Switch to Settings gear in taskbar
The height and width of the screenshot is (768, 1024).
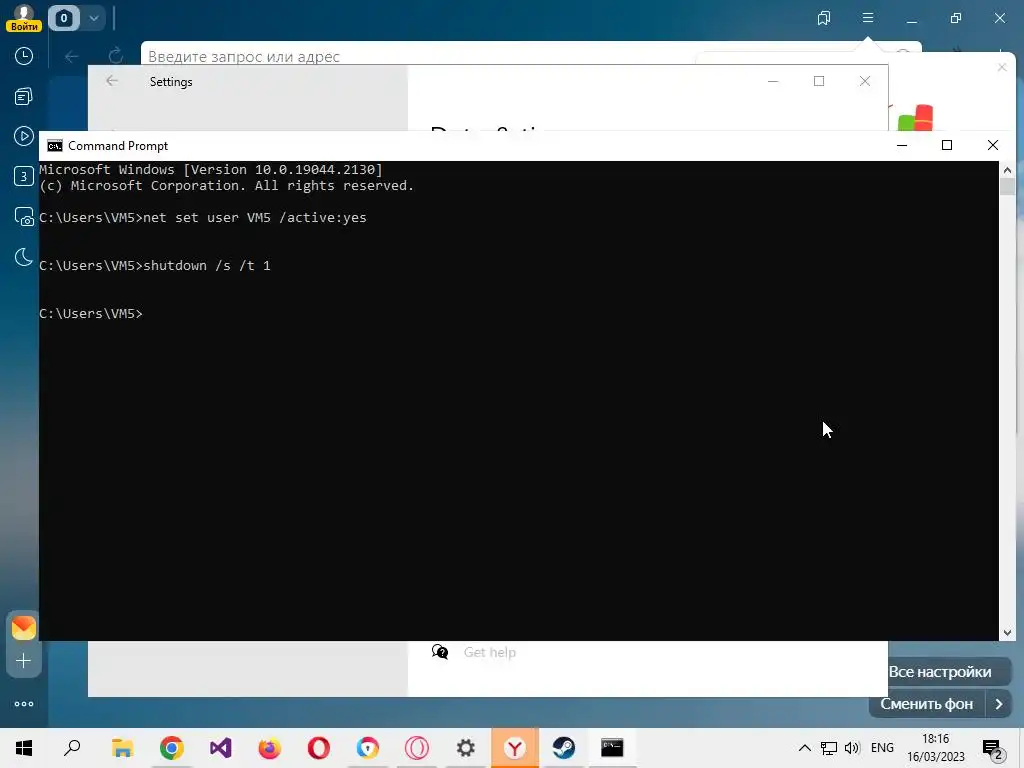tap(466, 748)
